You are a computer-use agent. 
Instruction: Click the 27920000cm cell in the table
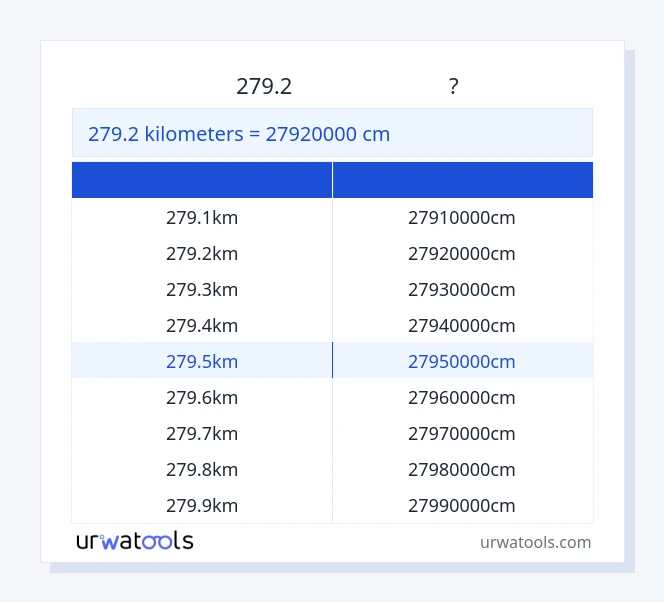462,254
